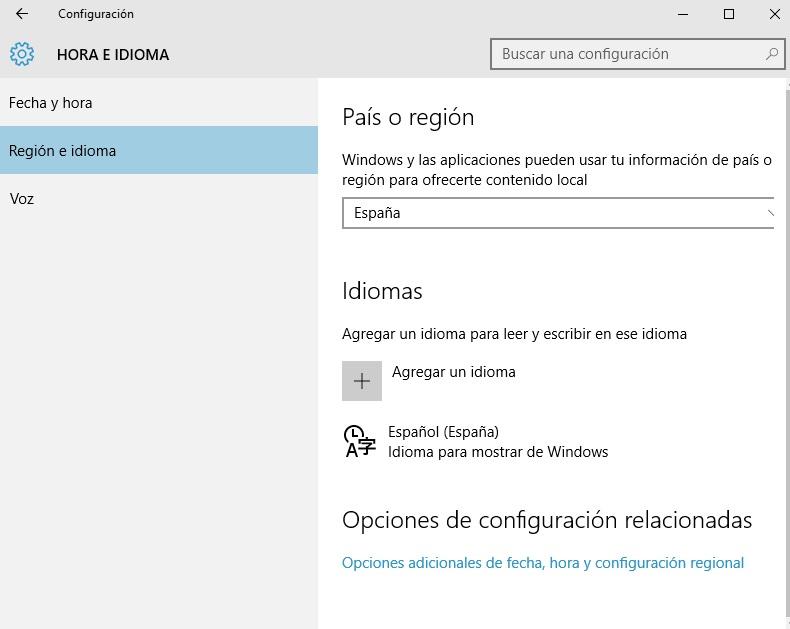Expand the region list with chevron arrow

[769, 213]
